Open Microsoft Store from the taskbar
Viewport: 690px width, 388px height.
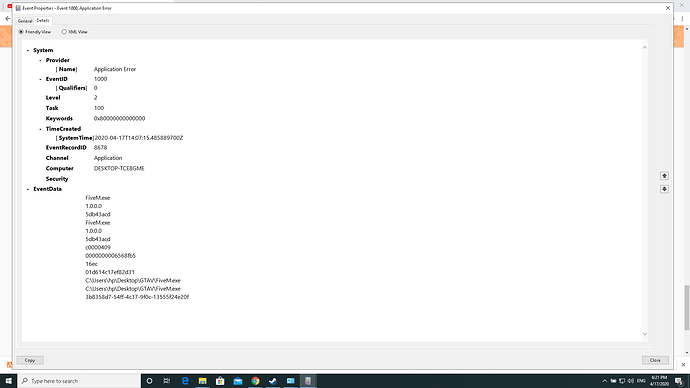[x=220, y=381]
